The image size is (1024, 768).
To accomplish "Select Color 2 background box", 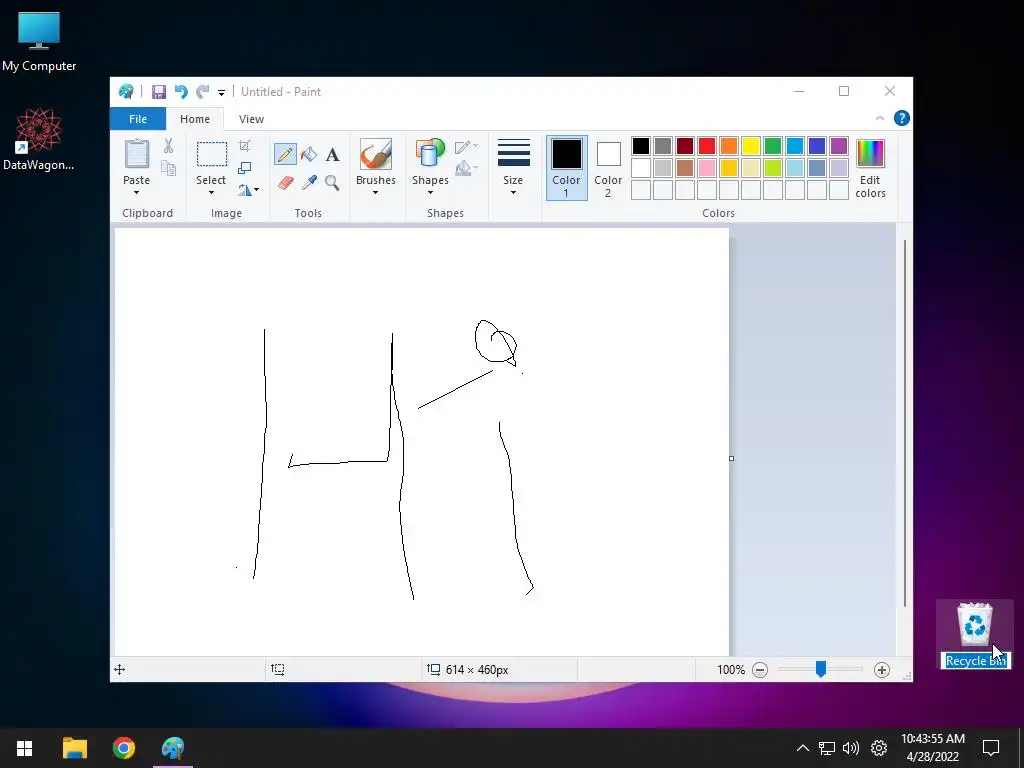I will pyautogui.click(x=608, y=167).
